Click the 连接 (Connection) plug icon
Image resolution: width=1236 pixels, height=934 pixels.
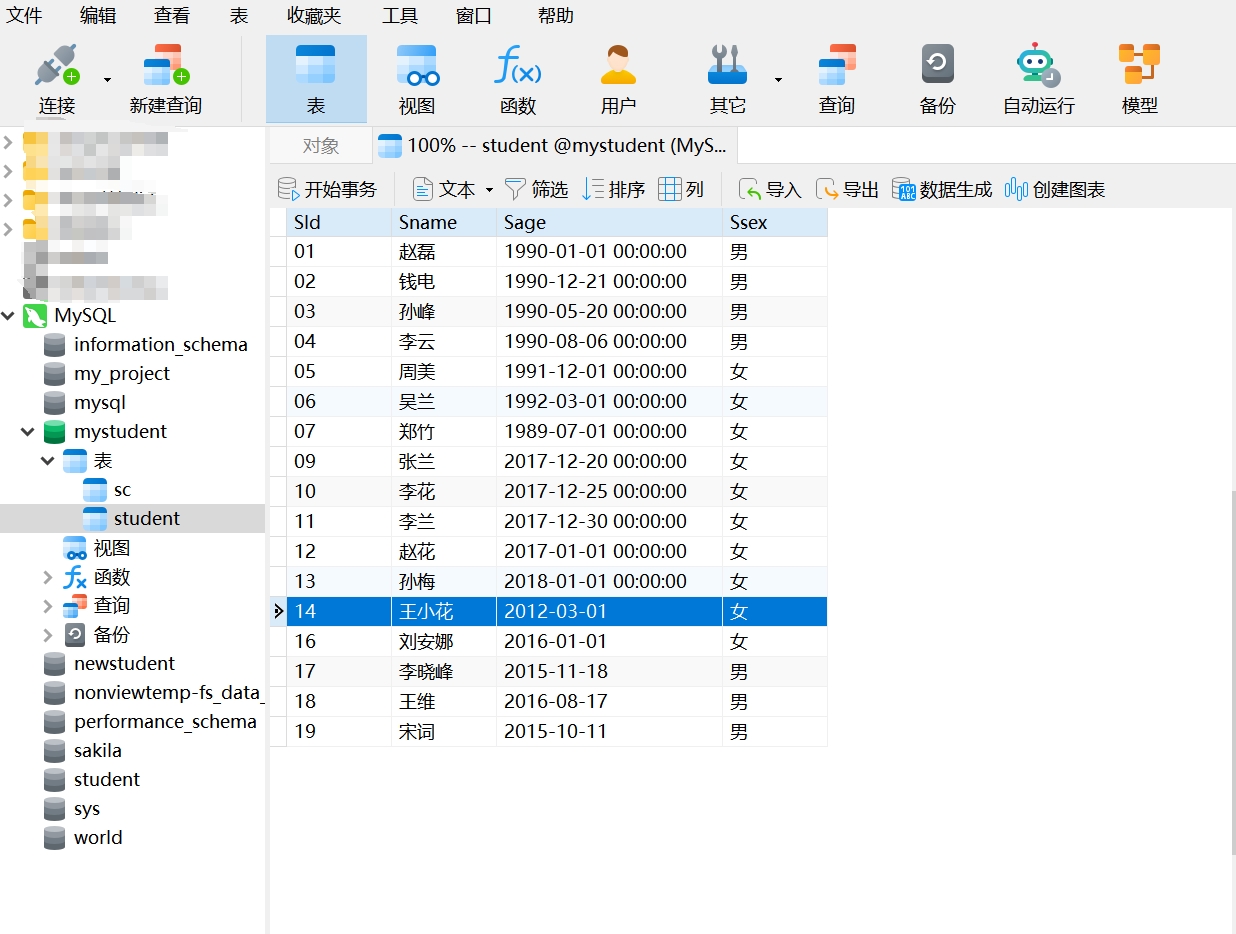(x=57, y=67)
